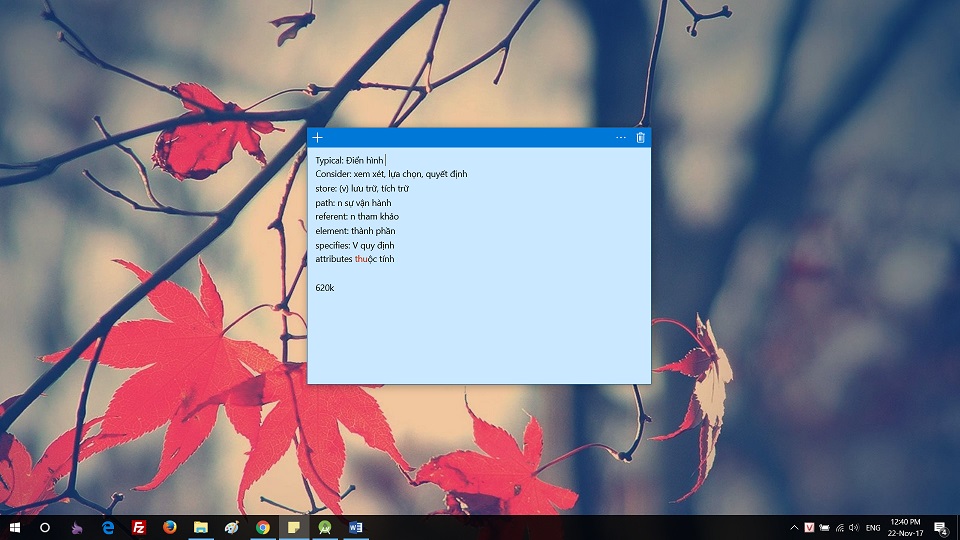Open the Action Center notifications
Screen dimensions: 960x540
coord(940,527)
